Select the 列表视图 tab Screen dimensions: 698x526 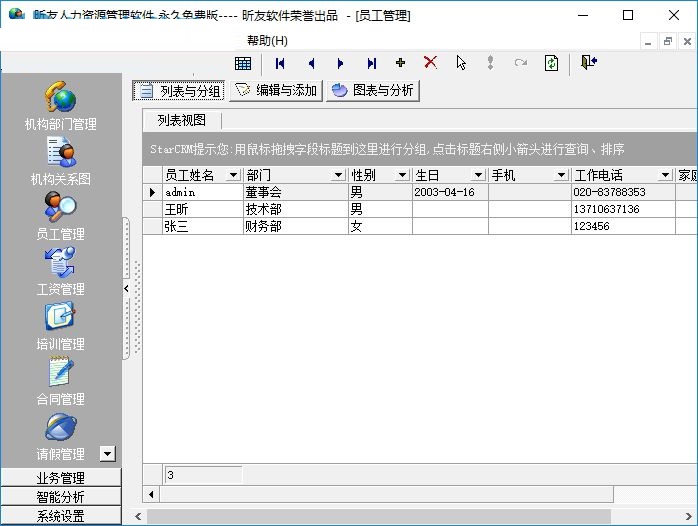coord(182,120)
